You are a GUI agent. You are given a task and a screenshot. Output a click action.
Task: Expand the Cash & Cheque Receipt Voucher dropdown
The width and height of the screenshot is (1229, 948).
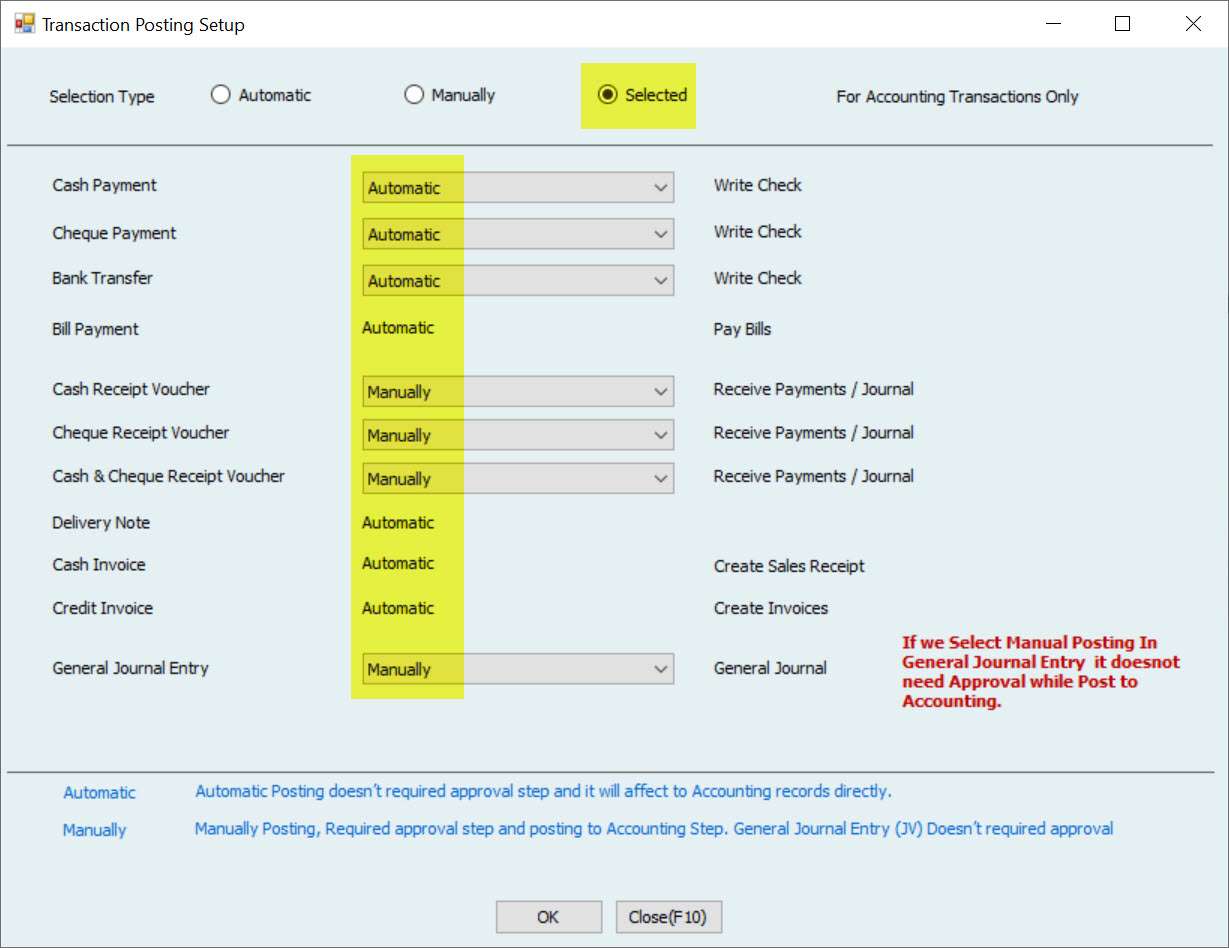click(x=518, y=479)
